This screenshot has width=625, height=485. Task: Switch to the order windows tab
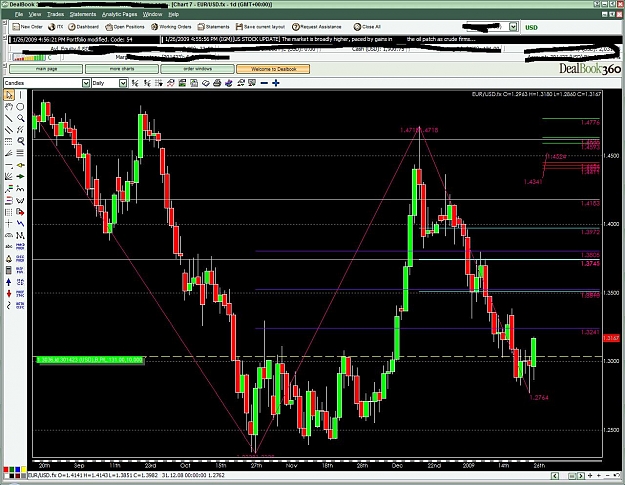pos(197,69)
